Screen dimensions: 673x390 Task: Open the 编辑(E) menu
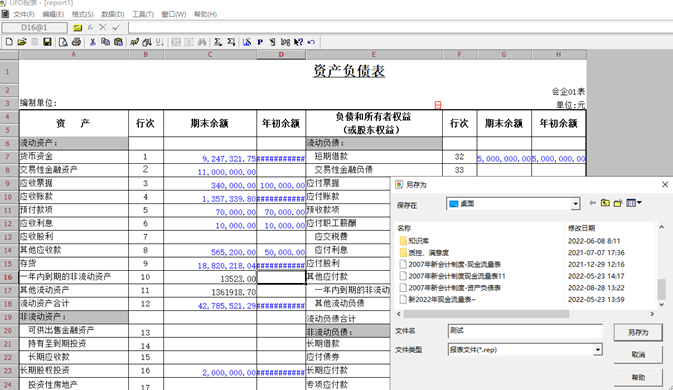(x=53, y=14)
